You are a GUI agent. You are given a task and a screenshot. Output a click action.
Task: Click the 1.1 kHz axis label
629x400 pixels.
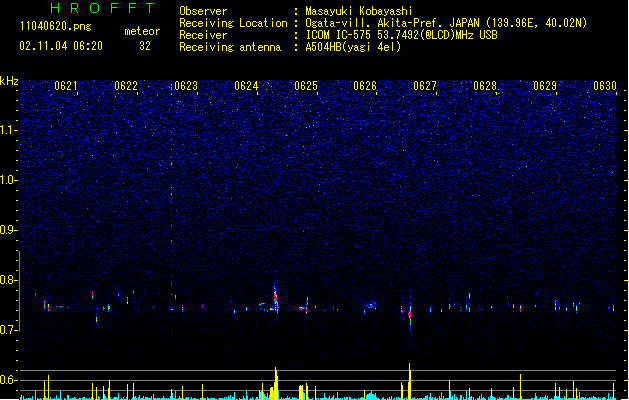pos(8,130)
